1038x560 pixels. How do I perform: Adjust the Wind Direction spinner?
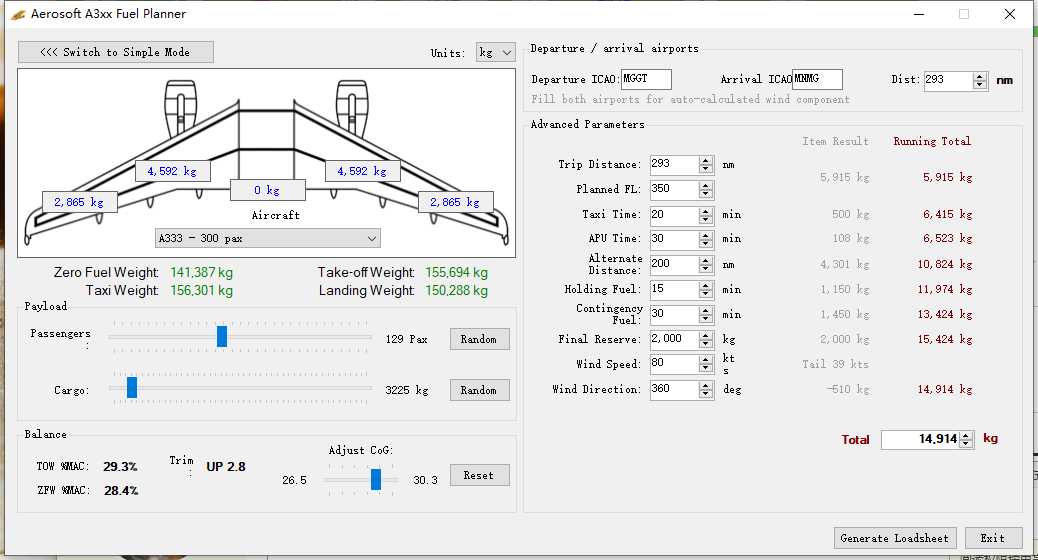coord(706,389)
